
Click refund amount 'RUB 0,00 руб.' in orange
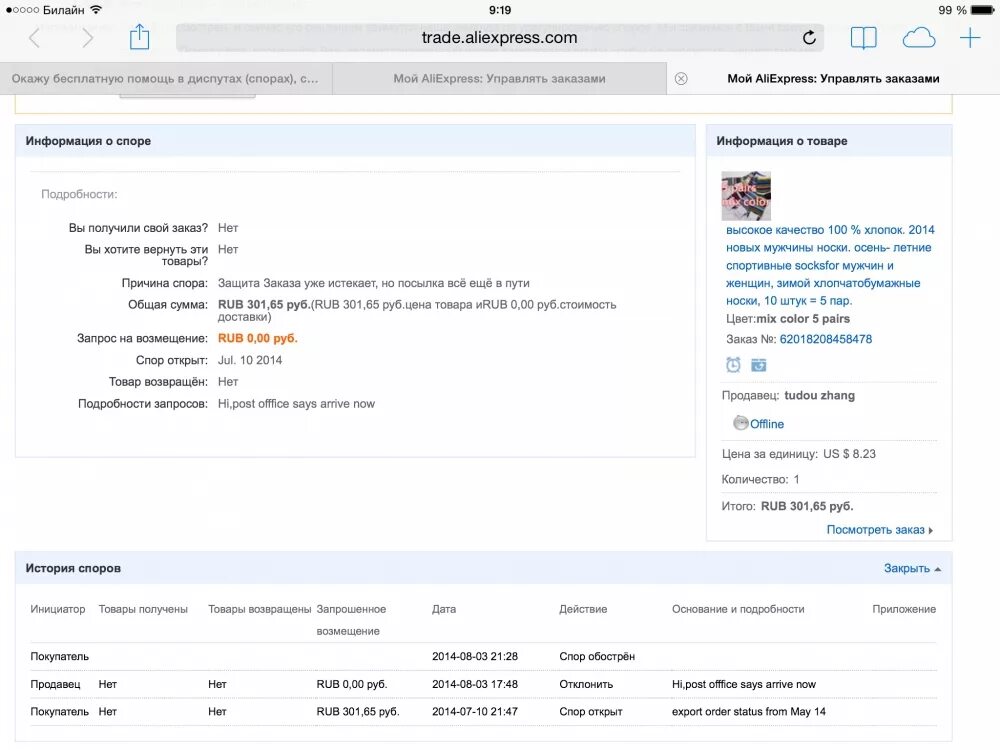(258, 338)
